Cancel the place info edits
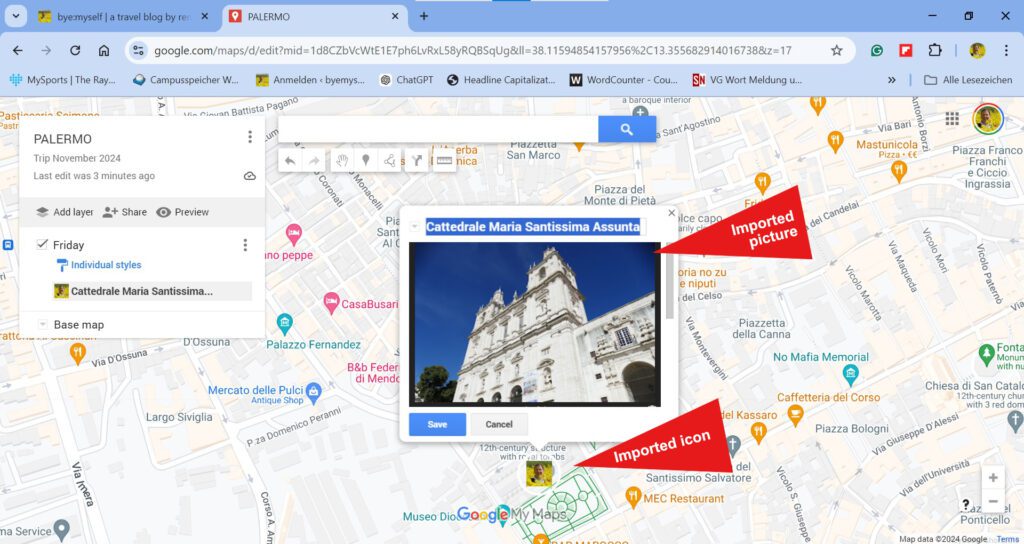Viewport: 1024px width, 544px height. [x=499, y=424]
